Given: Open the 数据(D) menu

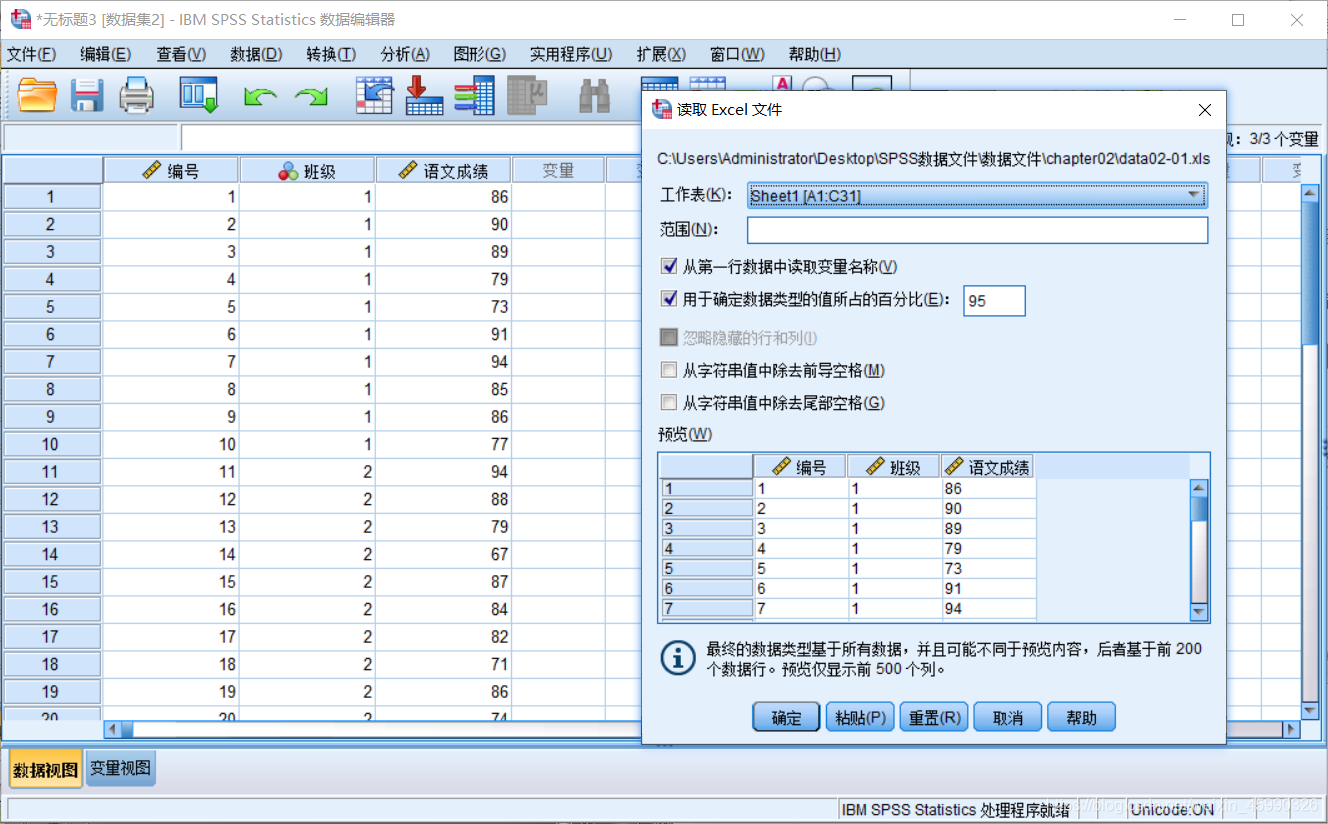Looking at the screenshot, I should (255, 54).
